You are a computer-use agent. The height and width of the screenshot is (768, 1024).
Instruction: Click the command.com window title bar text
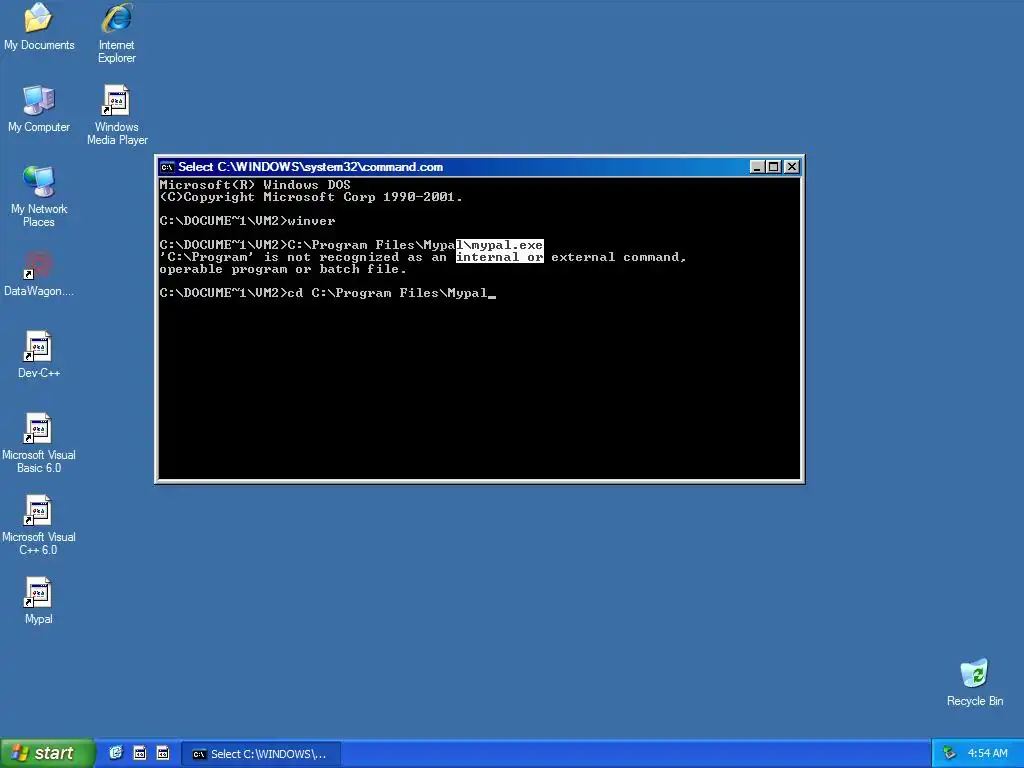(311, 167)
